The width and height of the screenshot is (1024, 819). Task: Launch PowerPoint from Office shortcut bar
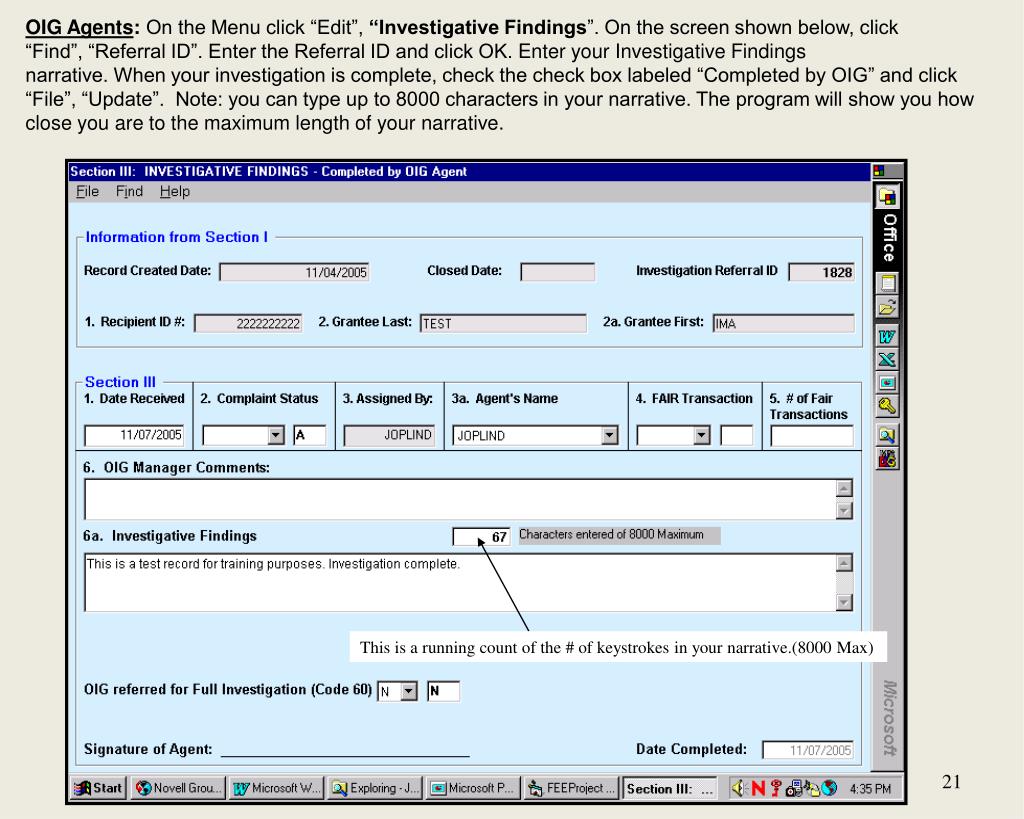[x=888, y=383]
